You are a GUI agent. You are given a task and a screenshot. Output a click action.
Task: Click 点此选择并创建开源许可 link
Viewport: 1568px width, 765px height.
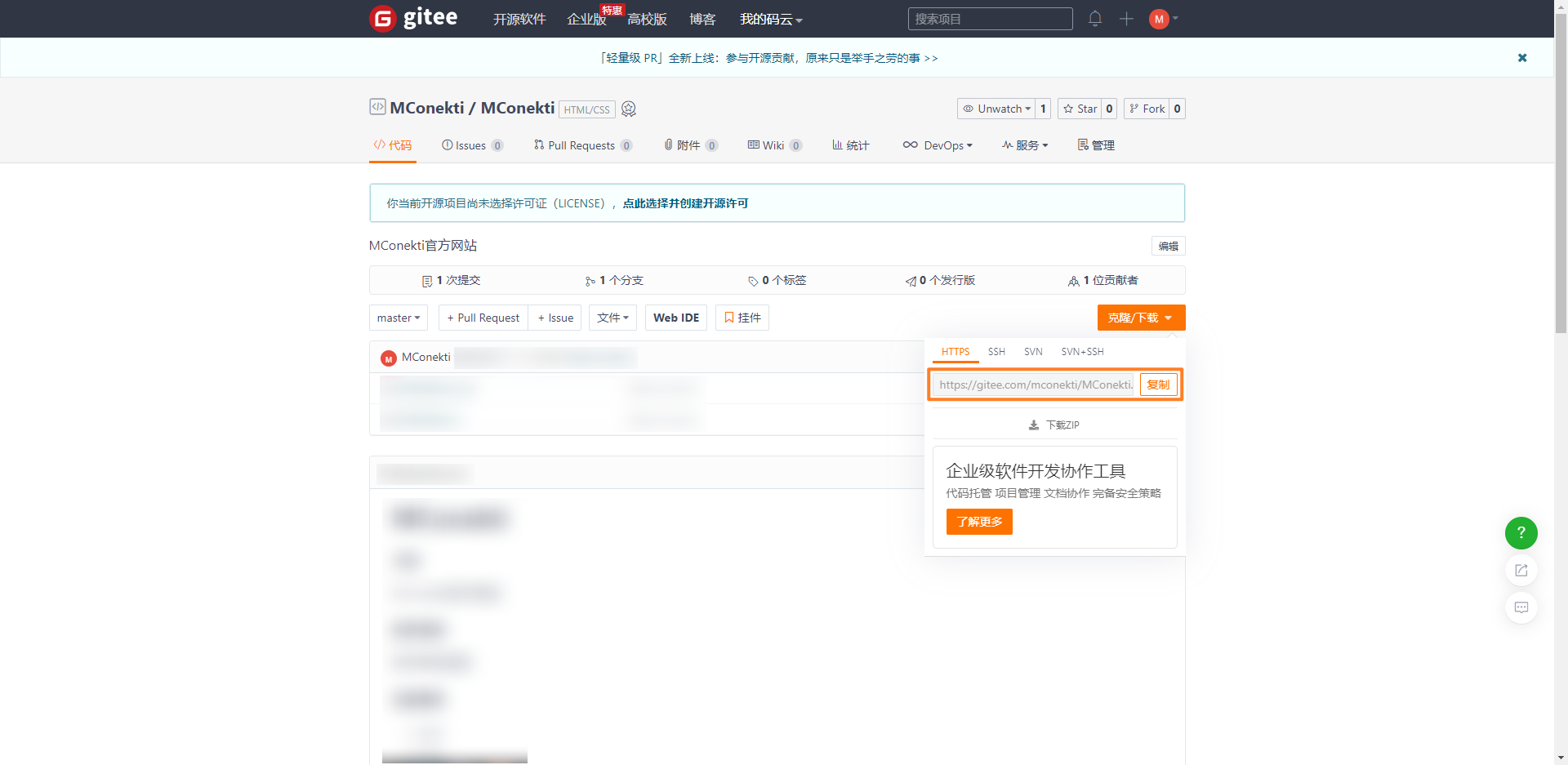pos(685,203)
